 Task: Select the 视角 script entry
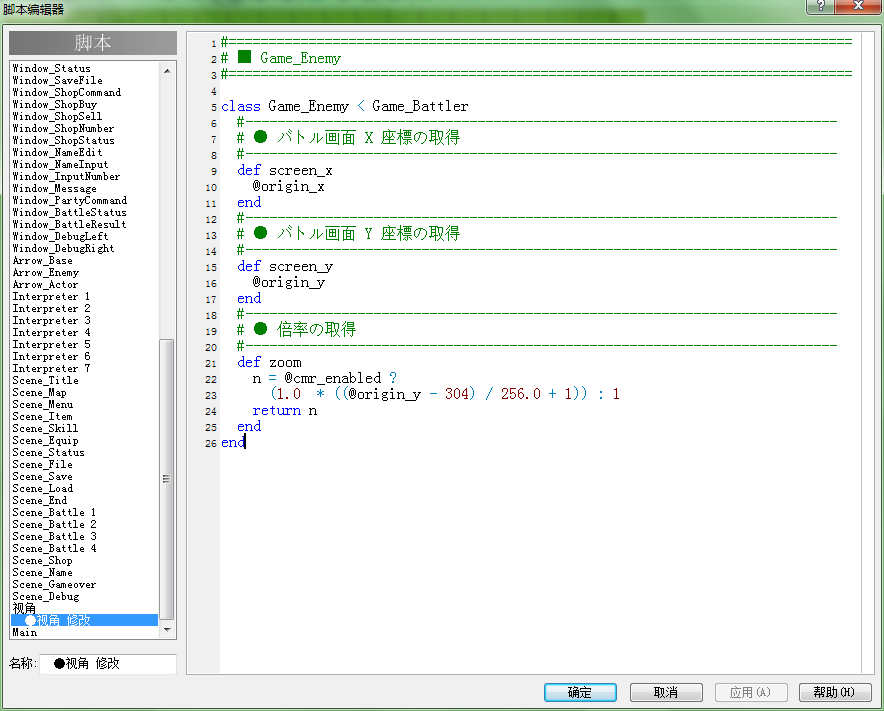coord(24,608)
